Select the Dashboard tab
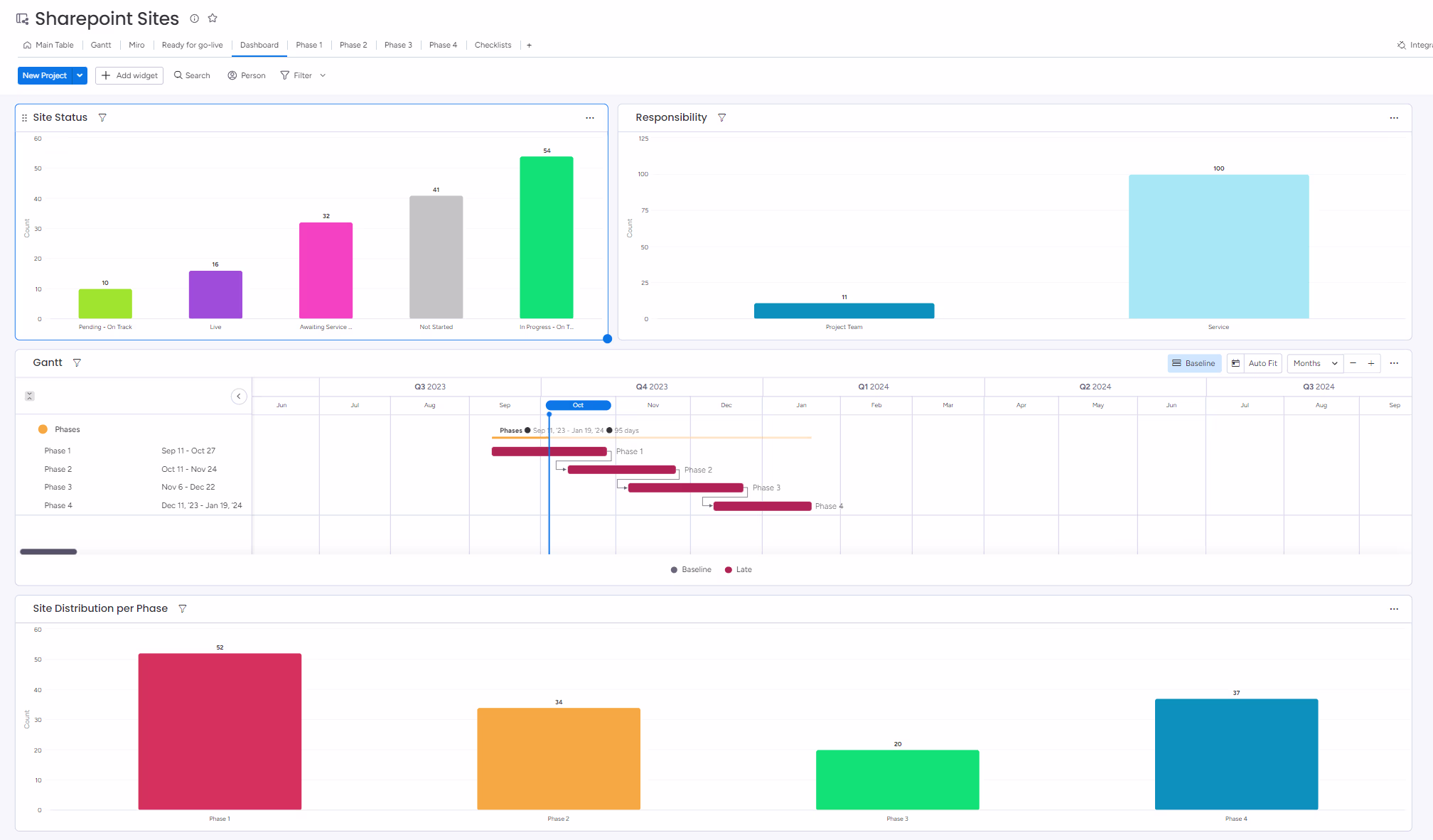This screenshot has height=840, width=1433. pos(259,45)
